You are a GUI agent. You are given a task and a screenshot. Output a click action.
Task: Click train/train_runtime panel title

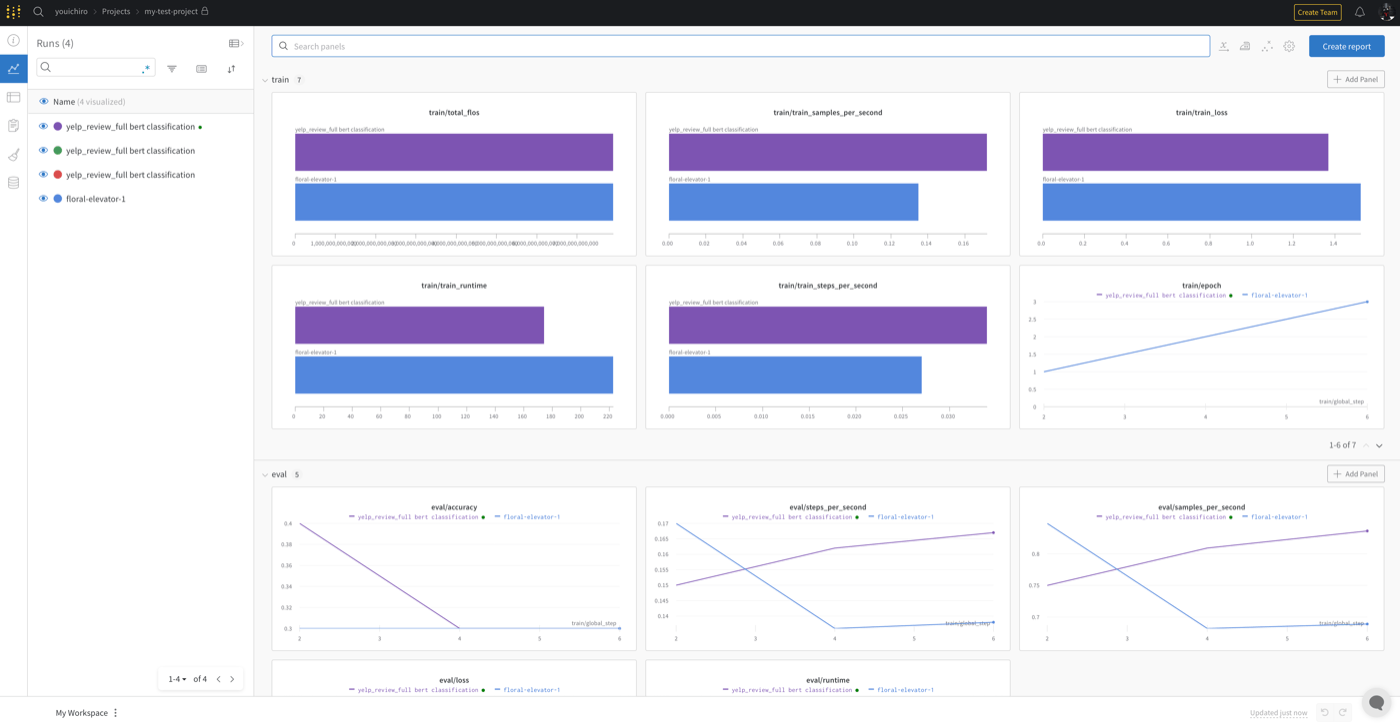454,285
